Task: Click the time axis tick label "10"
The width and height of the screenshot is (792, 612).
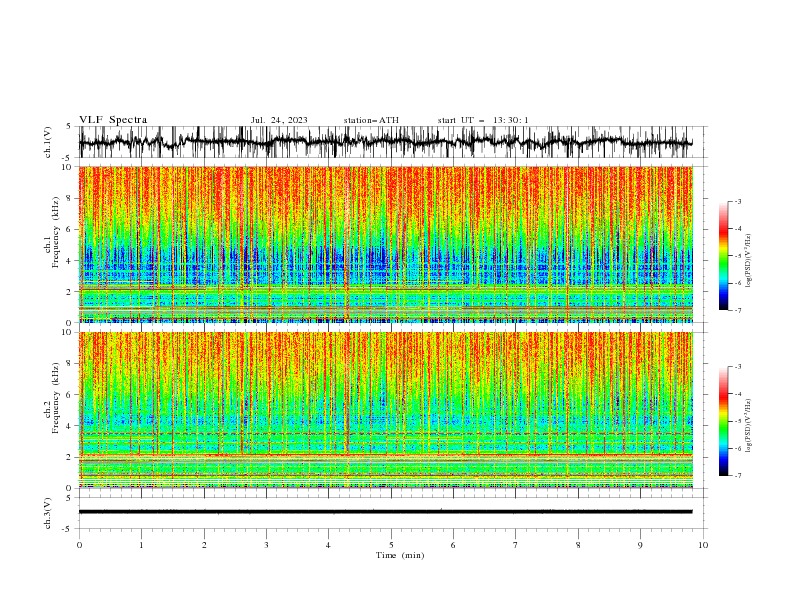Action: pyautogui.click(x=703, y=545)
